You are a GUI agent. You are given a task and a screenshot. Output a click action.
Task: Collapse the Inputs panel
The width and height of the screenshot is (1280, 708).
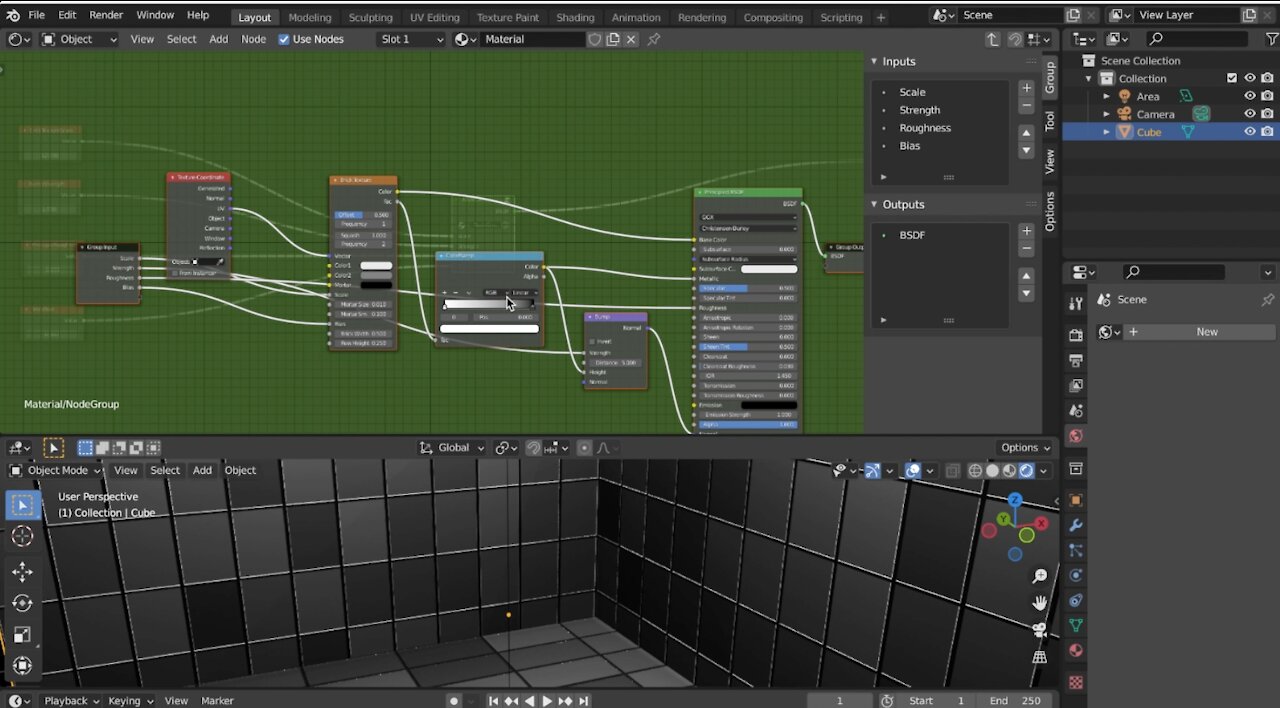click(x=874, y=62)
